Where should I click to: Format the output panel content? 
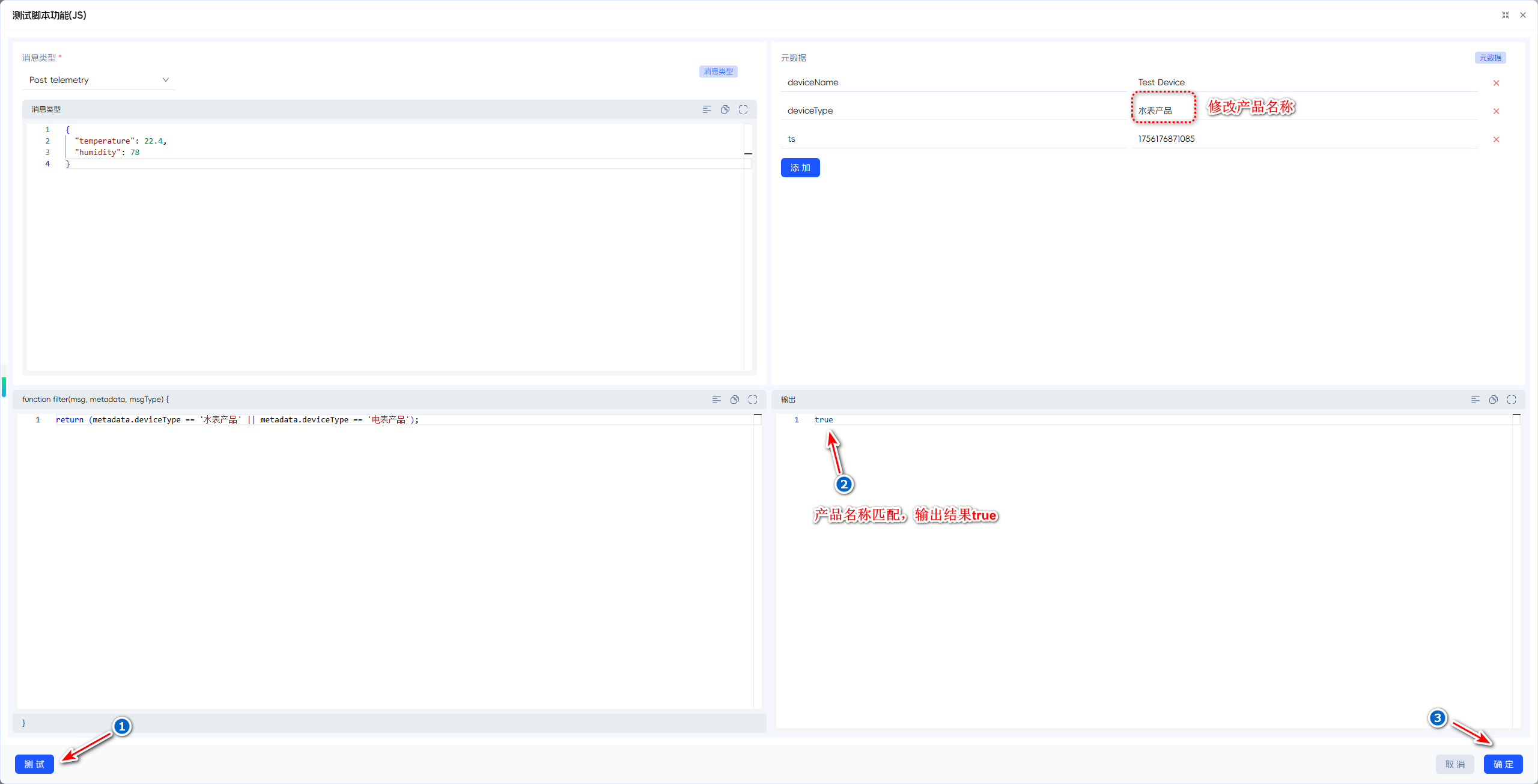(1475, 400)
